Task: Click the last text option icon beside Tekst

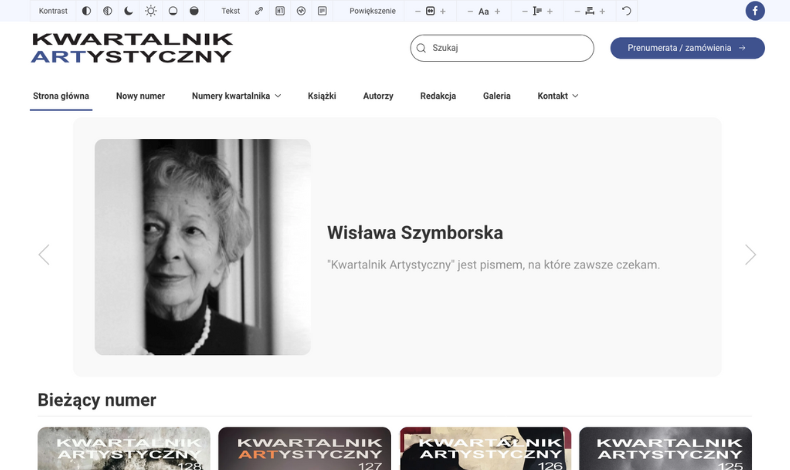Action: (x=322, y=11)
